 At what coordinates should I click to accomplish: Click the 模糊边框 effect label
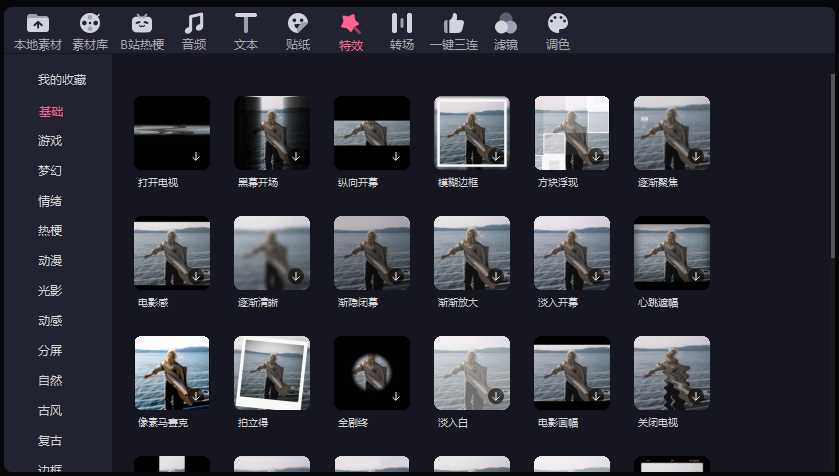click(x=458, y=182)
